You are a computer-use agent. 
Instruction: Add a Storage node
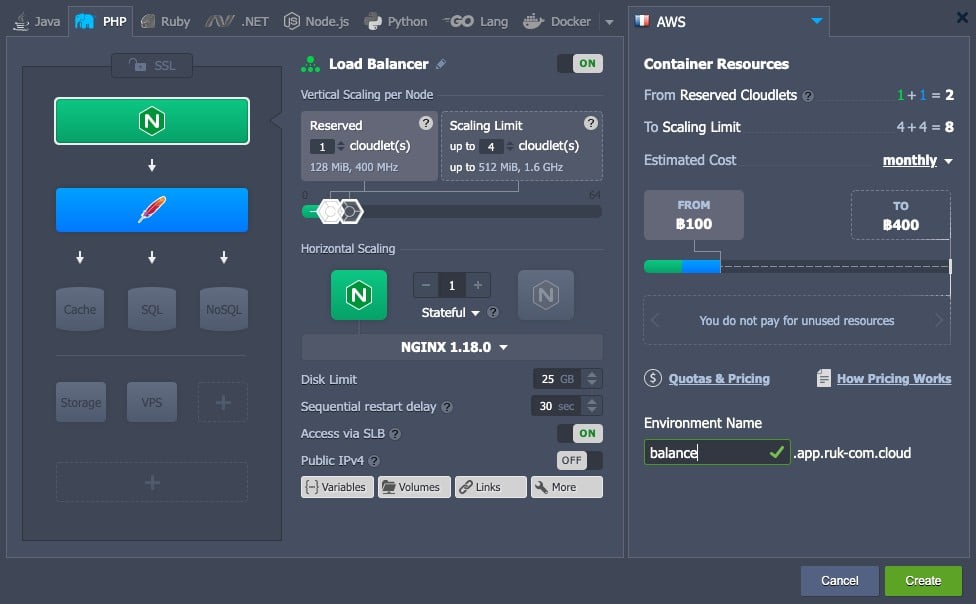point(81,402)
